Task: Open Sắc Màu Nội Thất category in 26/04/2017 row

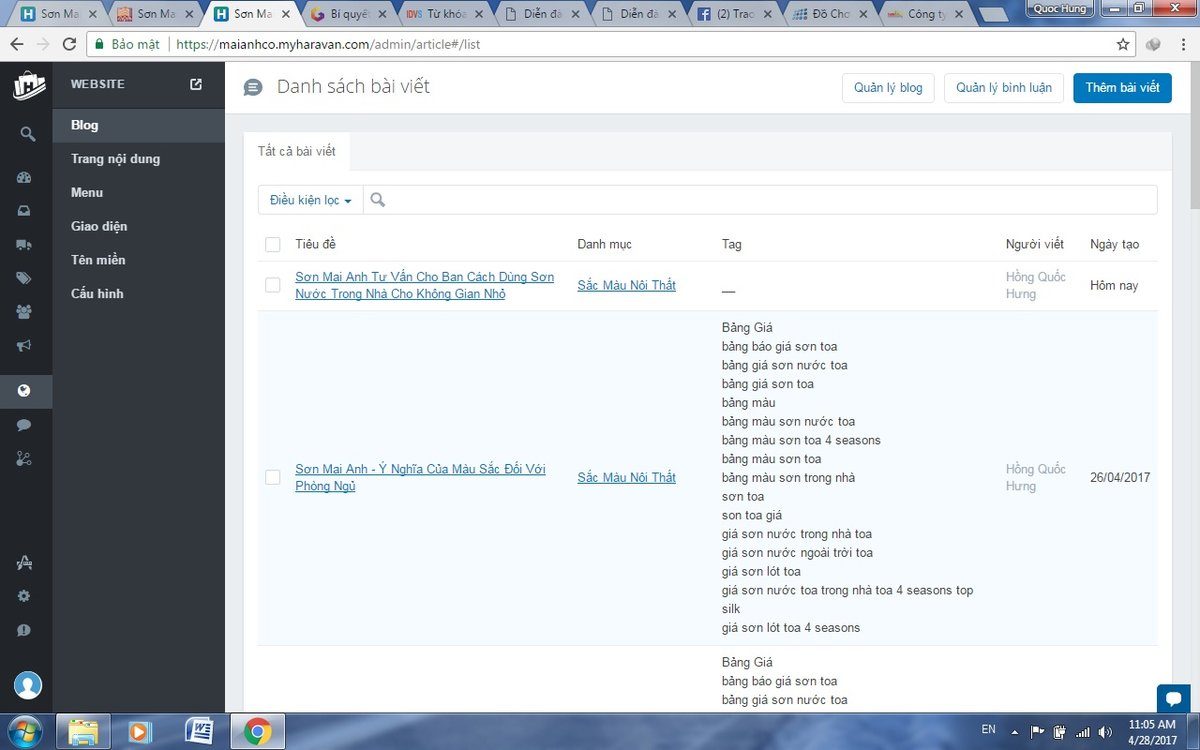Action: [627, 477]
